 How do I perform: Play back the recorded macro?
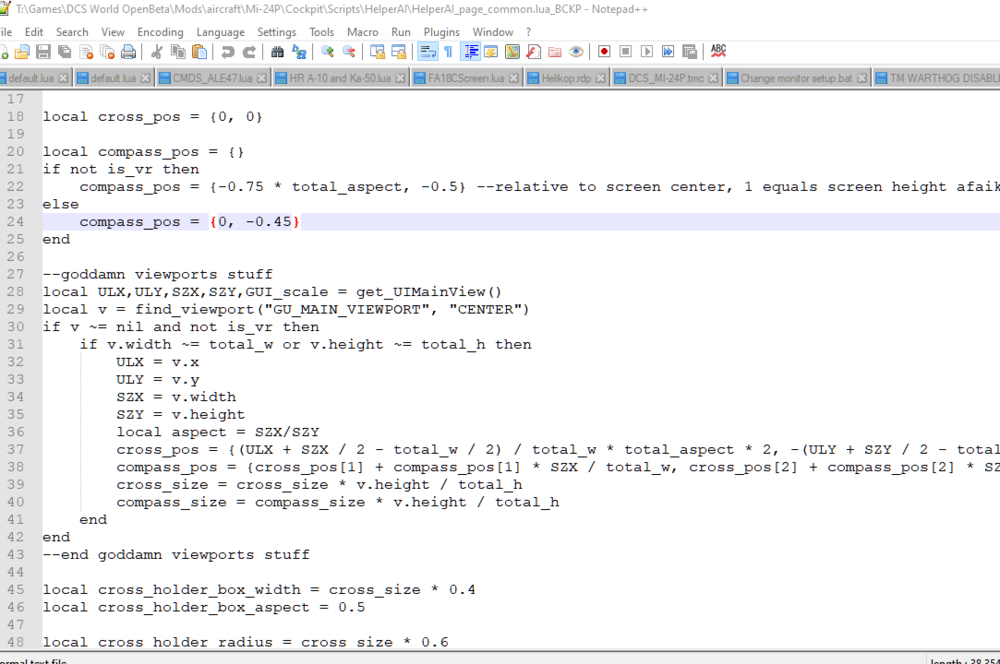(647, 52)
